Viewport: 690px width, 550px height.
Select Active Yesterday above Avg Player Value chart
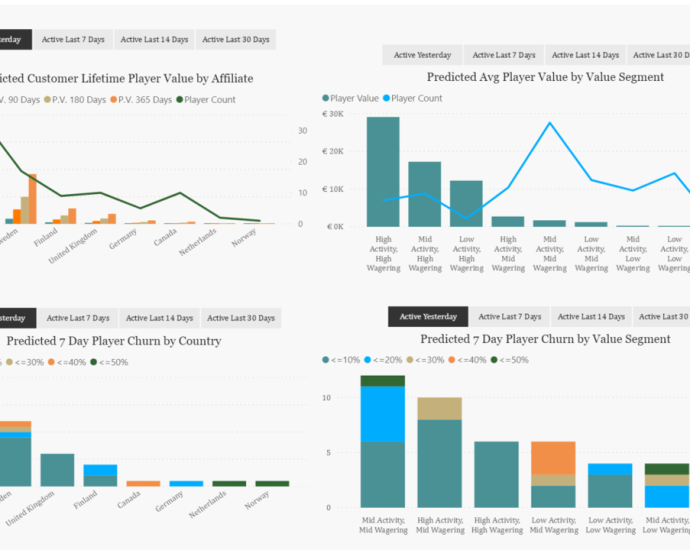[422, 55]
